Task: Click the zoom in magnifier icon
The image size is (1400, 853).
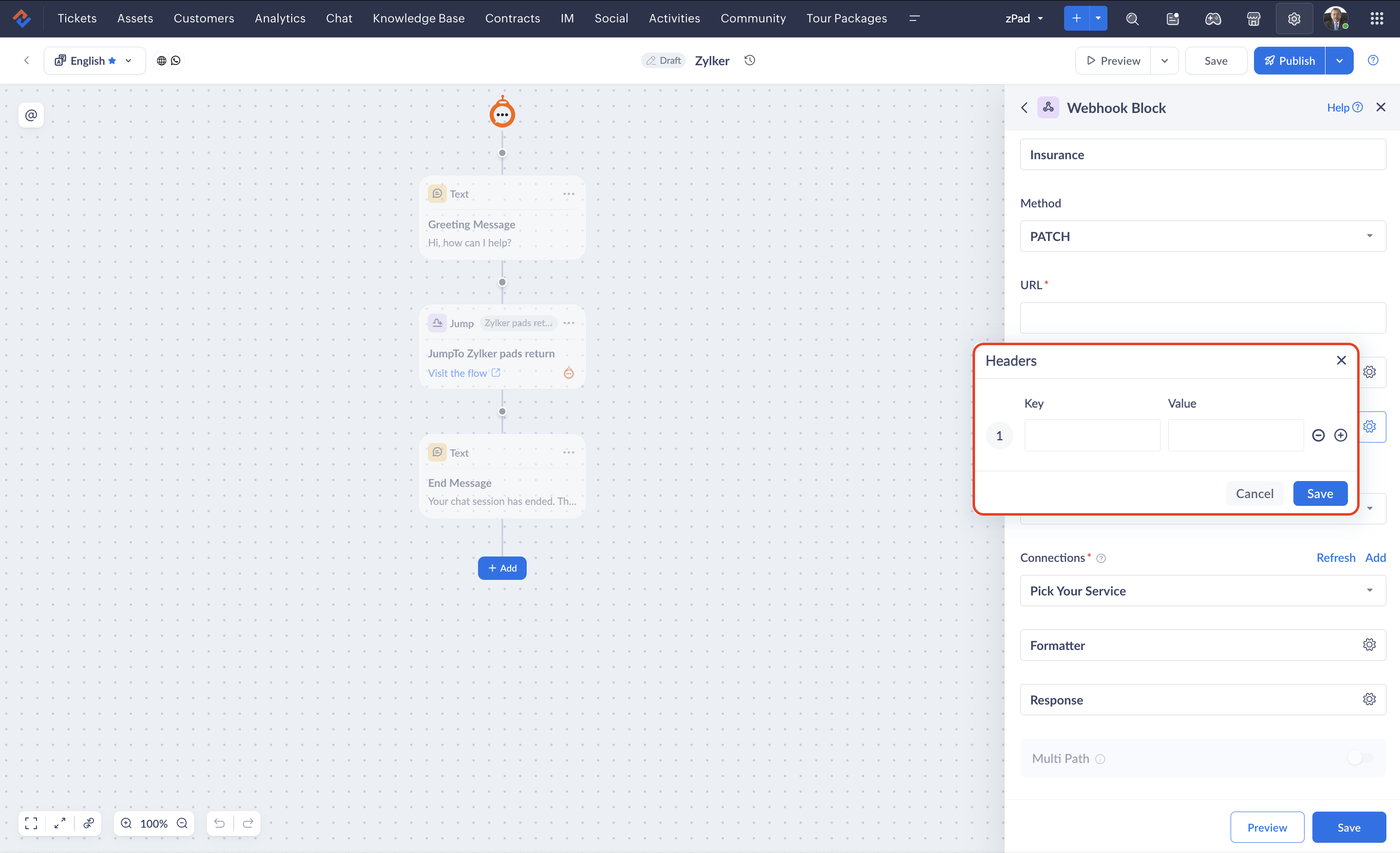Action: pyautogui.click(x=126, y=823)
